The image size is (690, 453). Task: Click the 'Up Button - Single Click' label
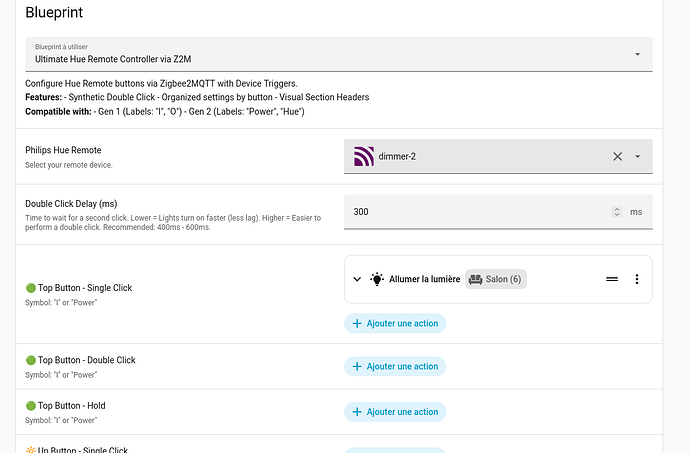pos(77,449)
